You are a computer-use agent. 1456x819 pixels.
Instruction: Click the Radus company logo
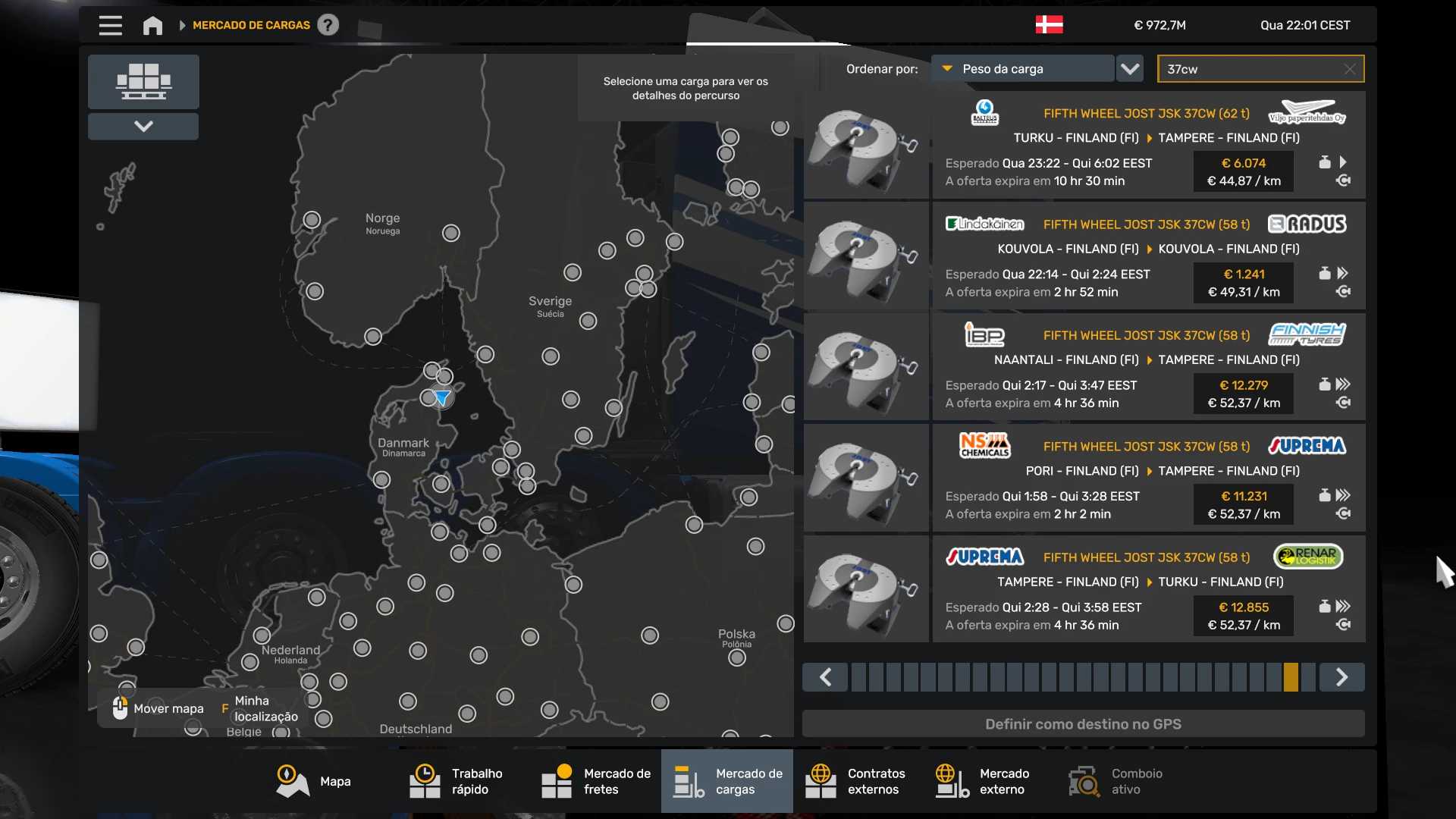point(1307,224)
